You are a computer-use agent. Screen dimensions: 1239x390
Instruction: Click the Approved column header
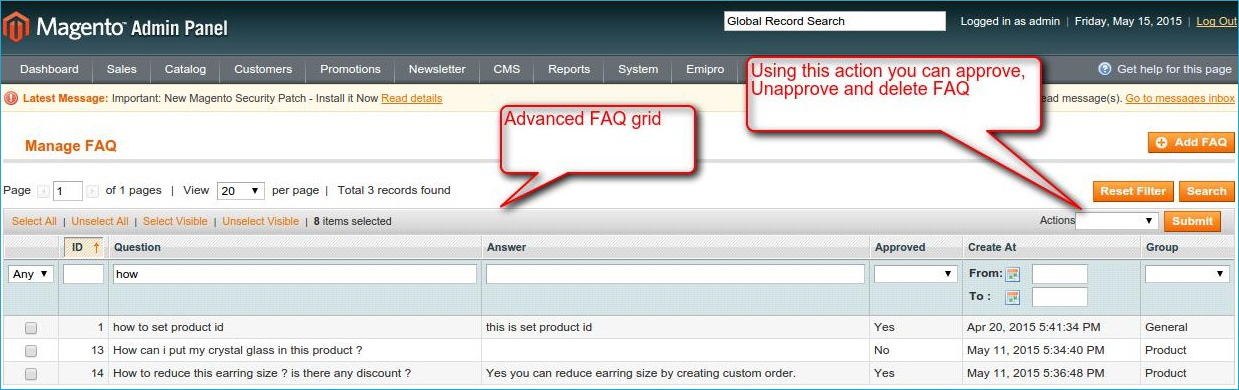(900, 247)
